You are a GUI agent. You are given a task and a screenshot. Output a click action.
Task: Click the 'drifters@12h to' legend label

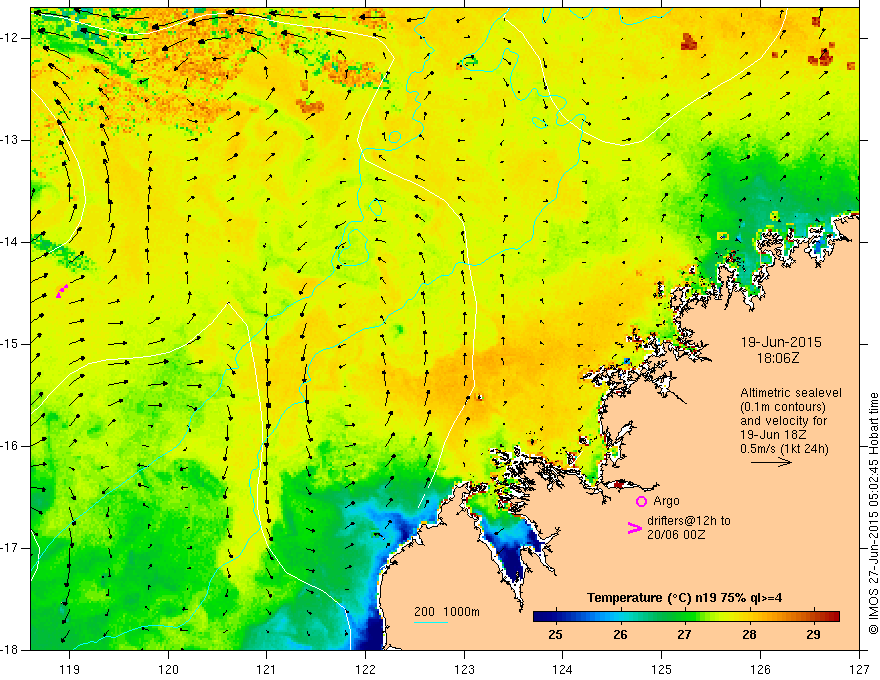(689, 521)
